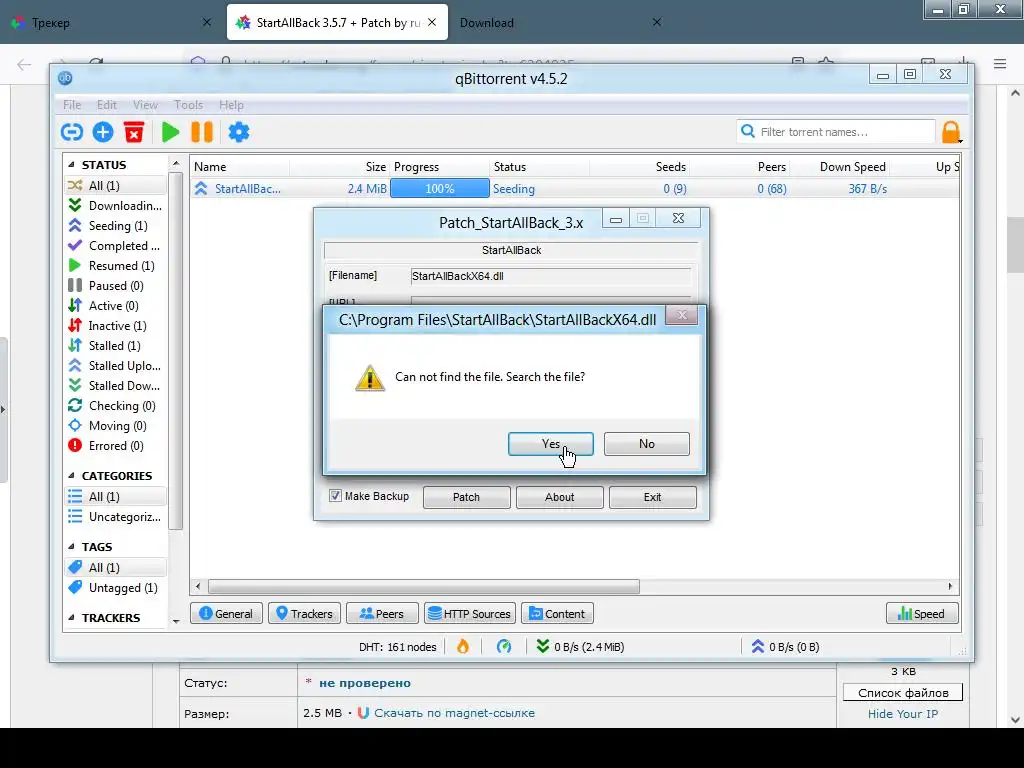Open qBittorrent options gear icon
Screen dimensions: 1024x768
click(x=238, y=132)
